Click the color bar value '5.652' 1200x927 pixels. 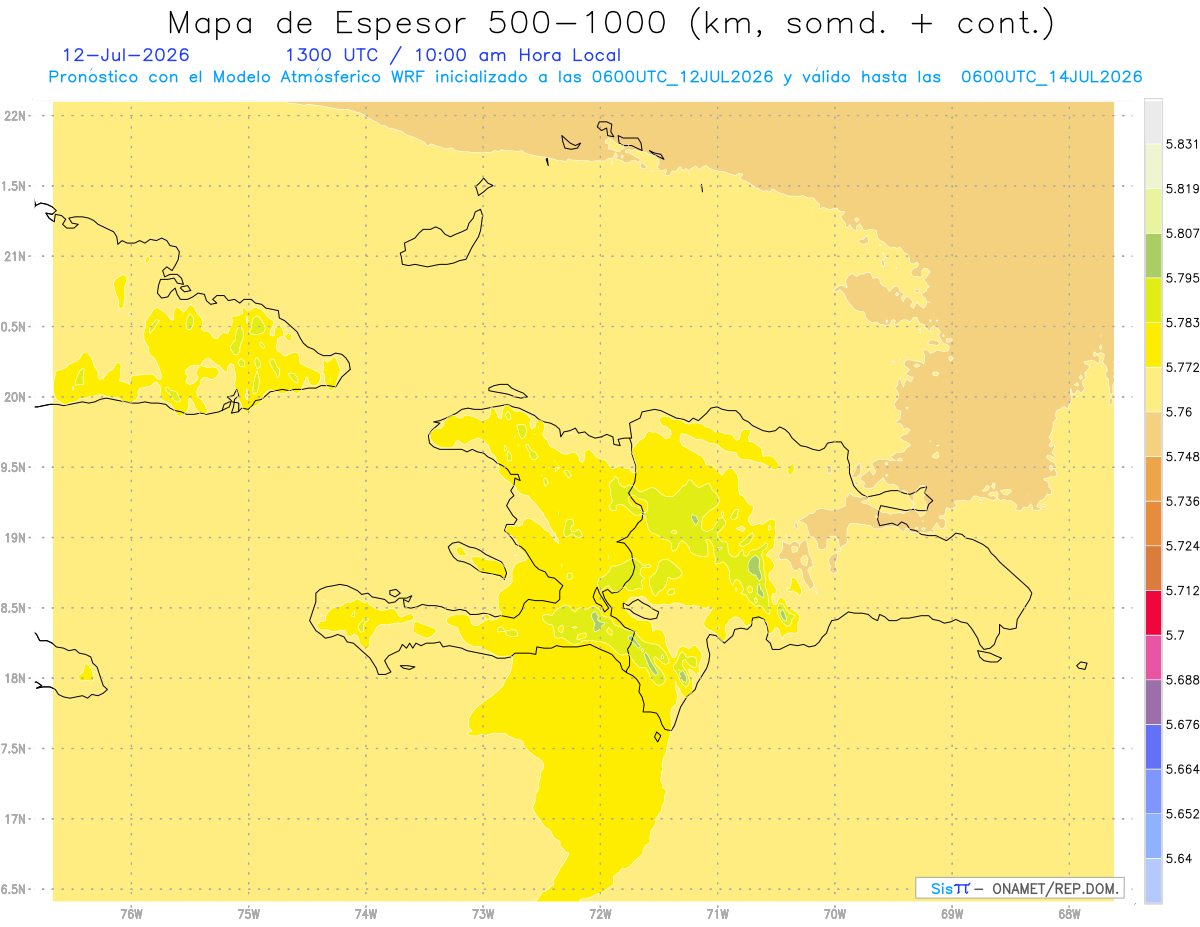point(1182,814)
